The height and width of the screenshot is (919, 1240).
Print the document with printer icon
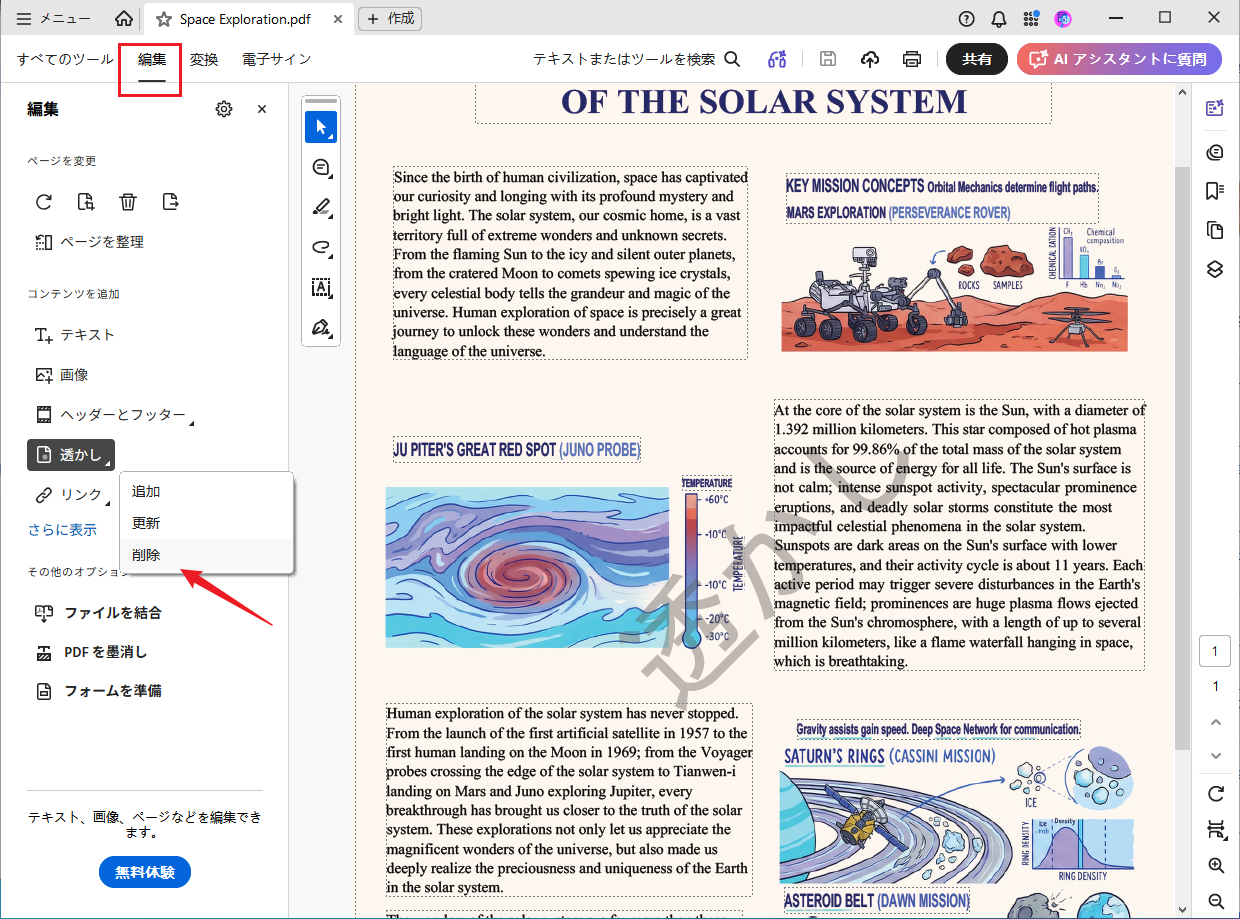point(912,59)
